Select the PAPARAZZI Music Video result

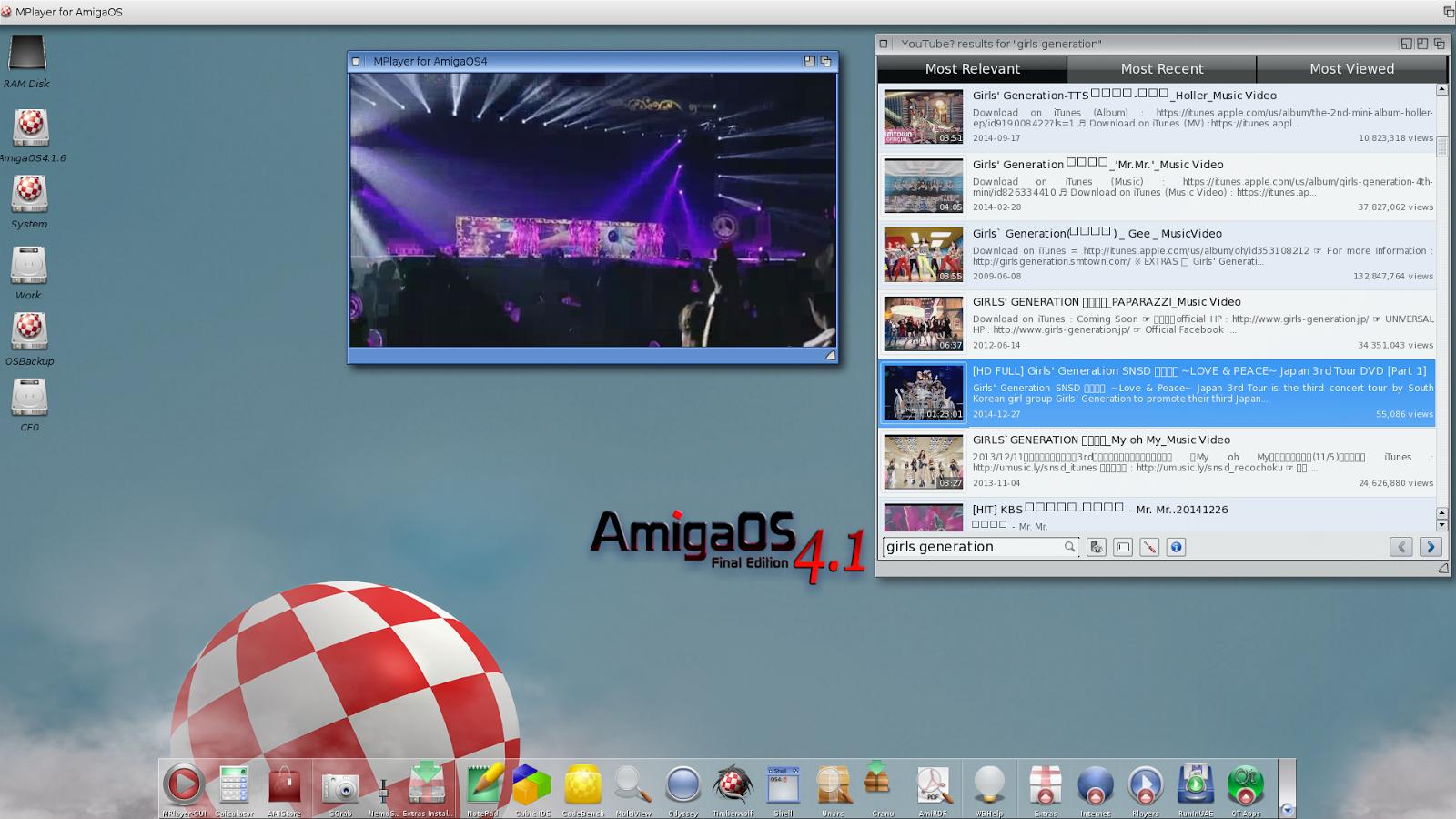point(1157,324)
